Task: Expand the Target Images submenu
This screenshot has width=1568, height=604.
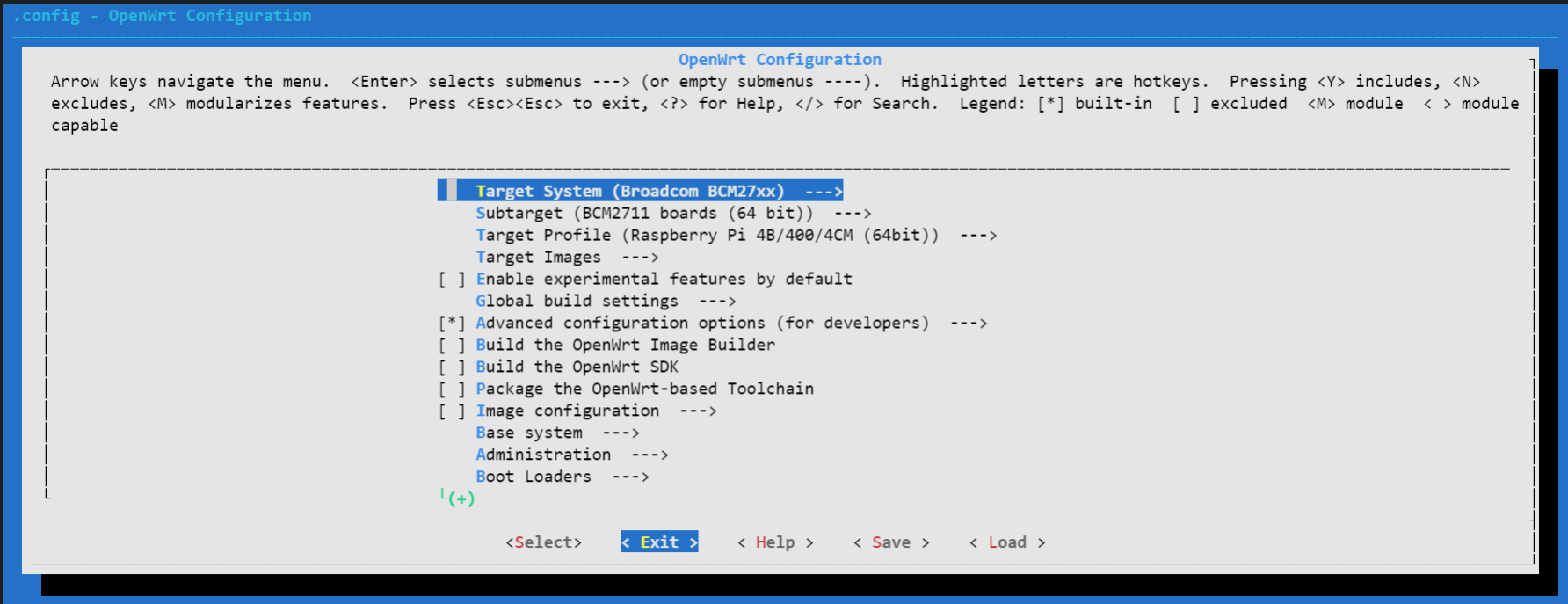Action: coord(567,257)
